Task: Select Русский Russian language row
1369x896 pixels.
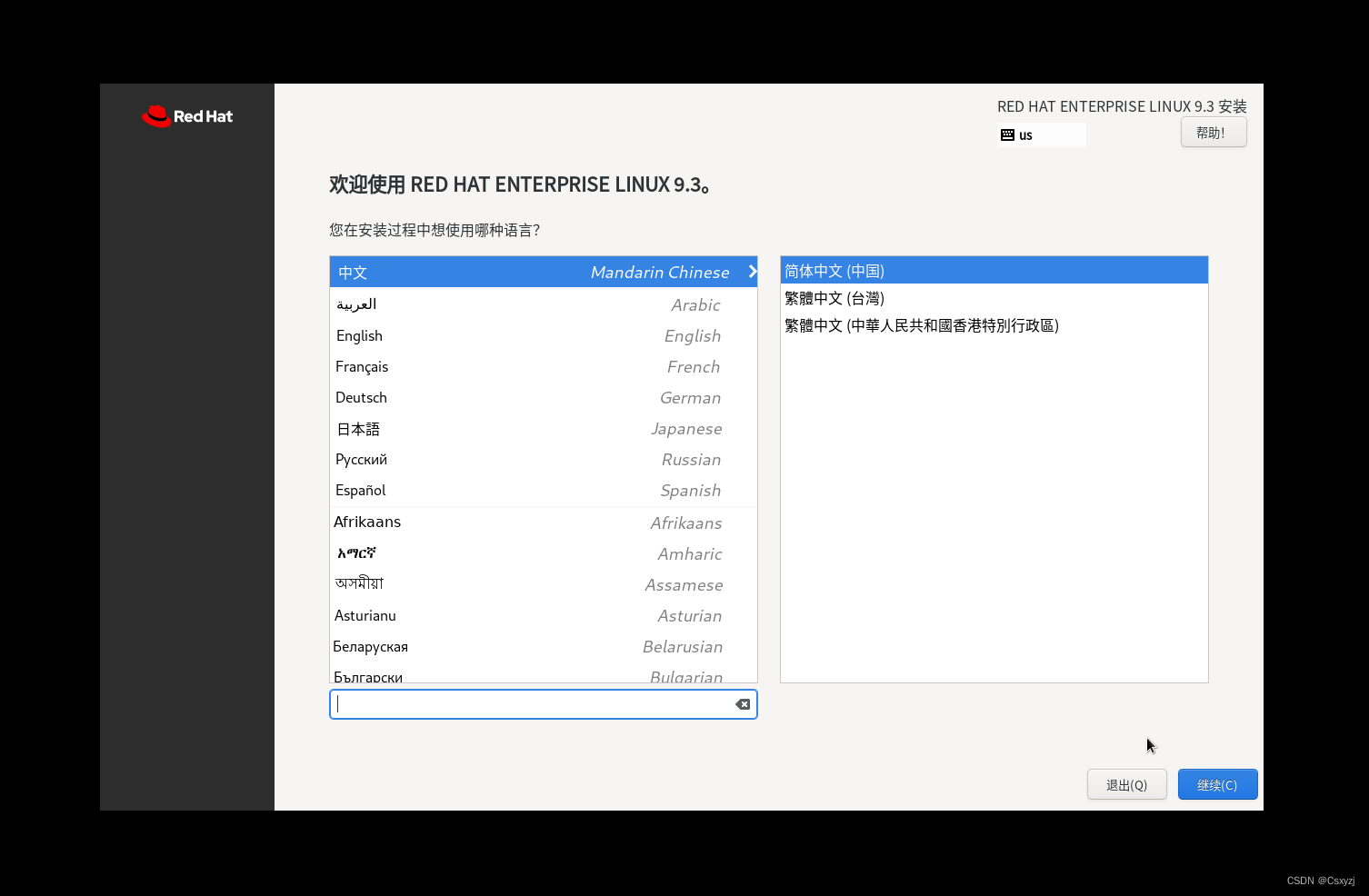Action: 544,459
